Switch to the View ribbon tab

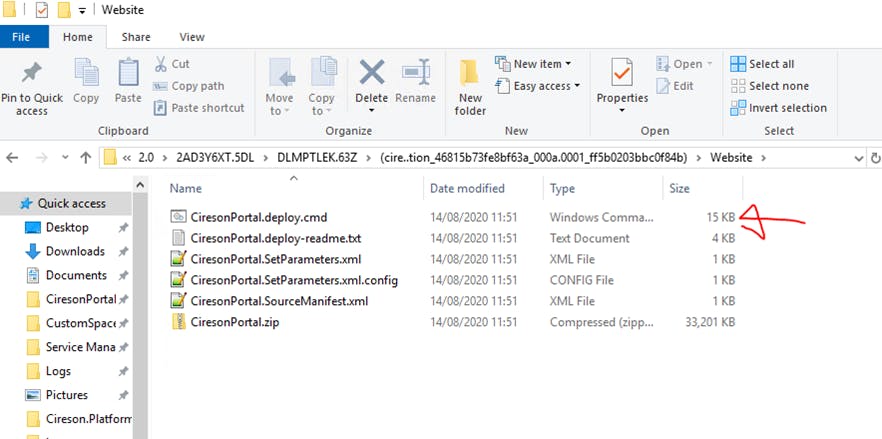pyautogui.click(x=192, y=37)
